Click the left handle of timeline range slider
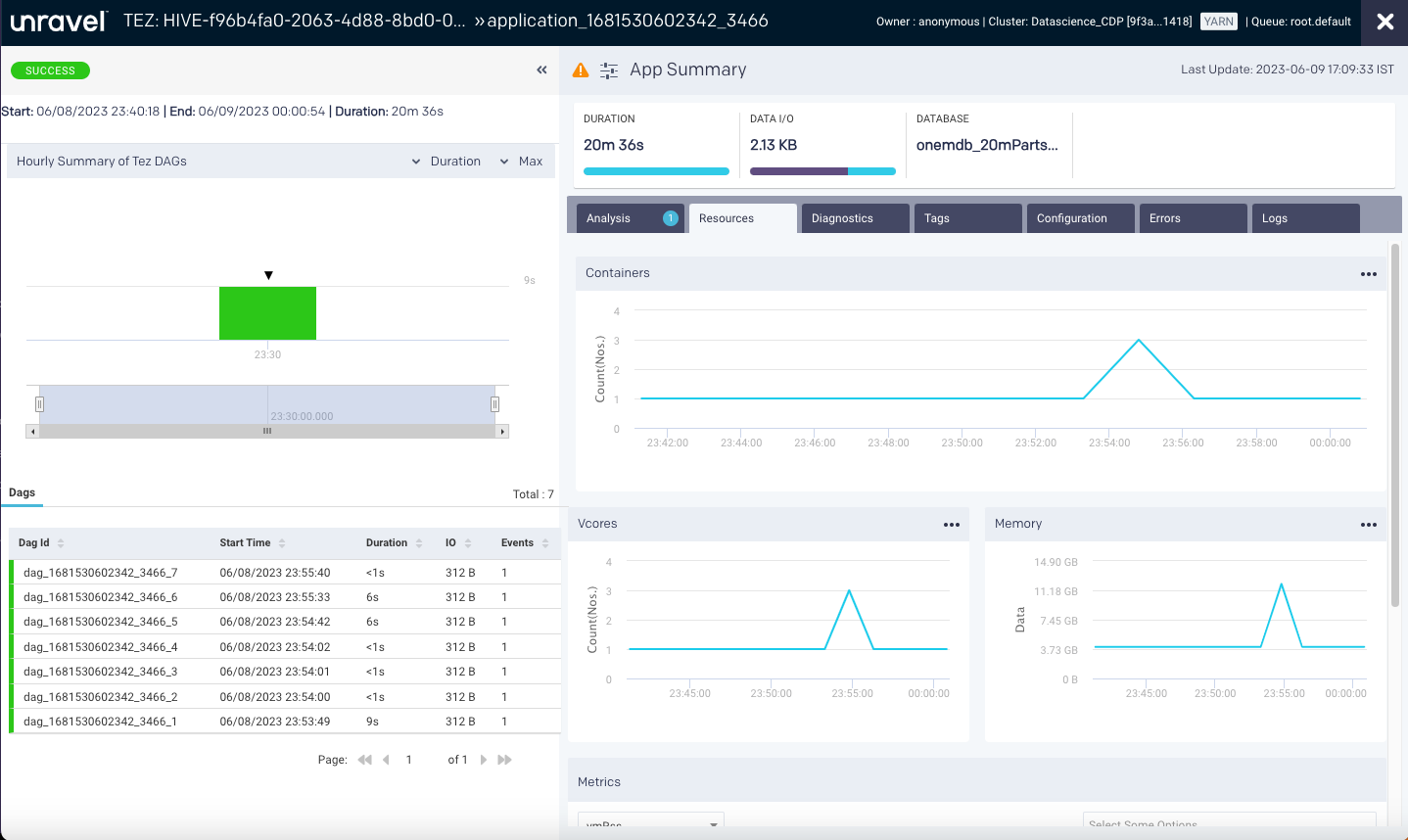The image size is (1408, 840). point(39,404)
